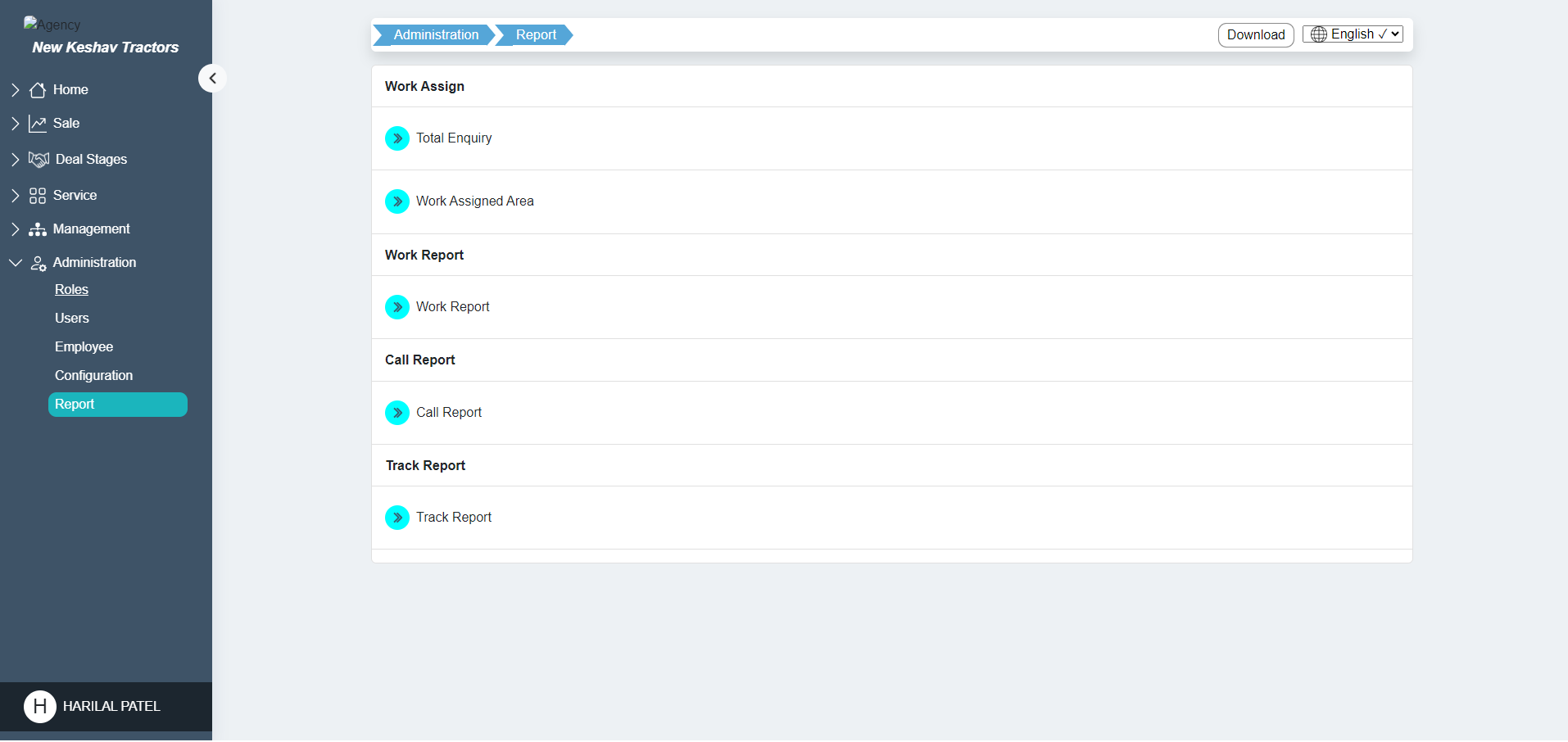Click the Call Report arrow icon
Image resolution: width=1568 pixels, height=742 pixels.
click(397, 413)
